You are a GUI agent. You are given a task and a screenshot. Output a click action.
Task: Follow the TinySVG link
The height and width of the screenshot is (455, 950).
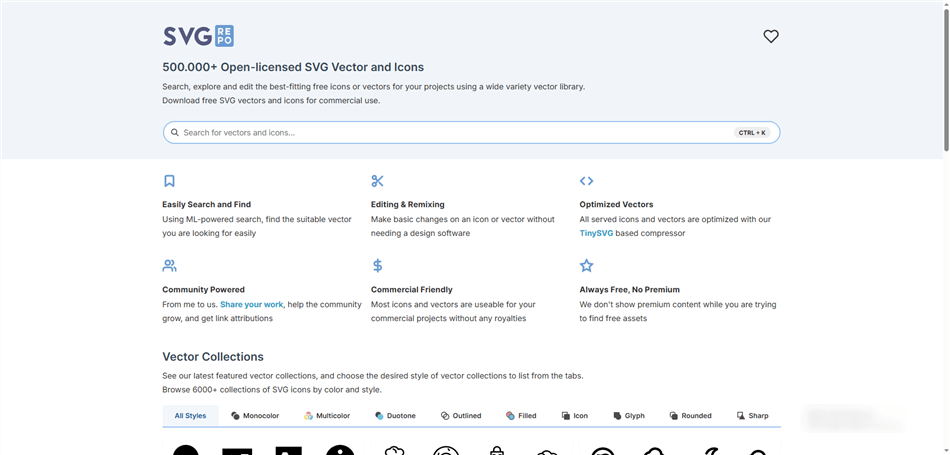click(596, 233)
